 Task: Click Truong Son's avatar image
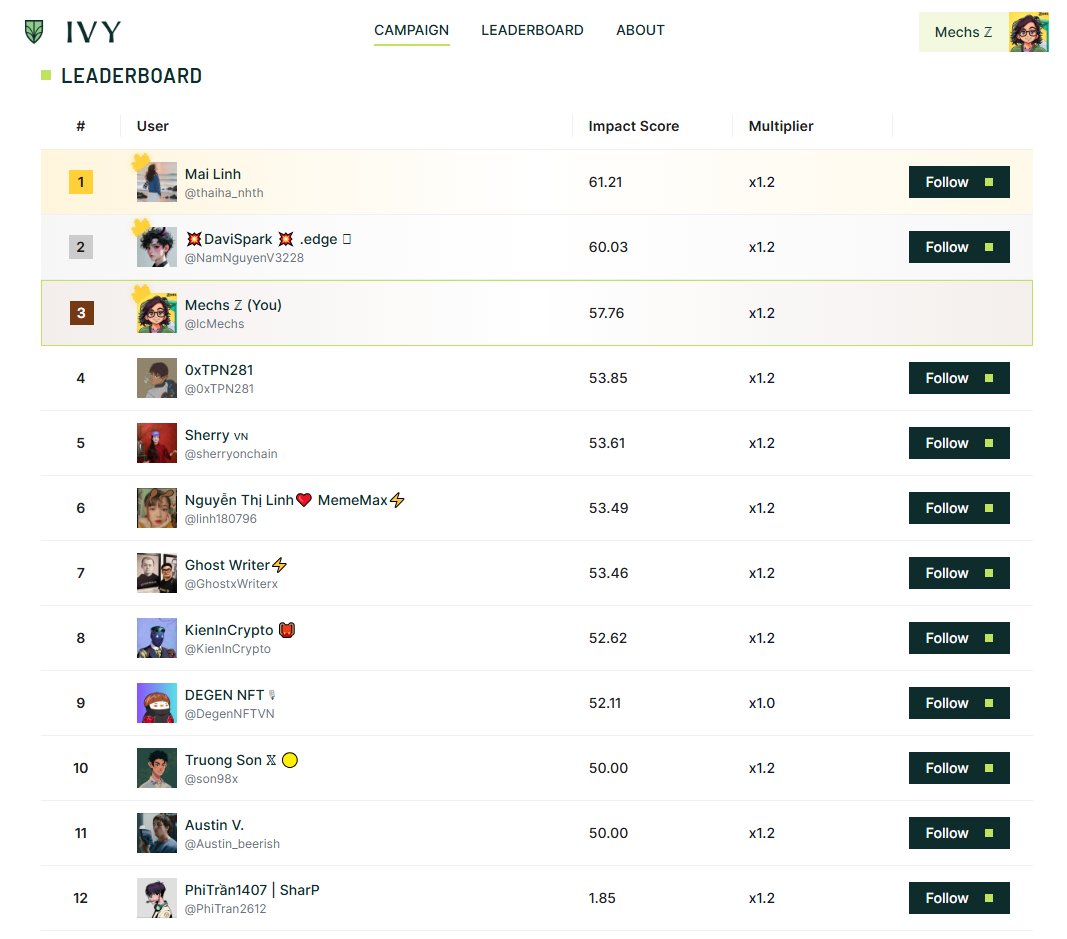tap(157, 768)
